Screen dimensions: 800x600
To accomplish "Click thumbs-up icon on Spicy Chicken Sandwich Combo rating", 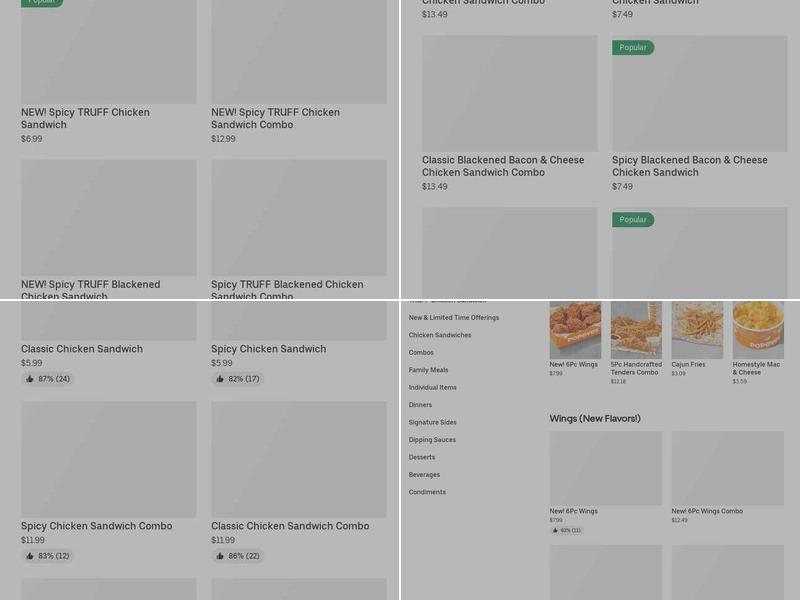I will click(x=30, y=556).
